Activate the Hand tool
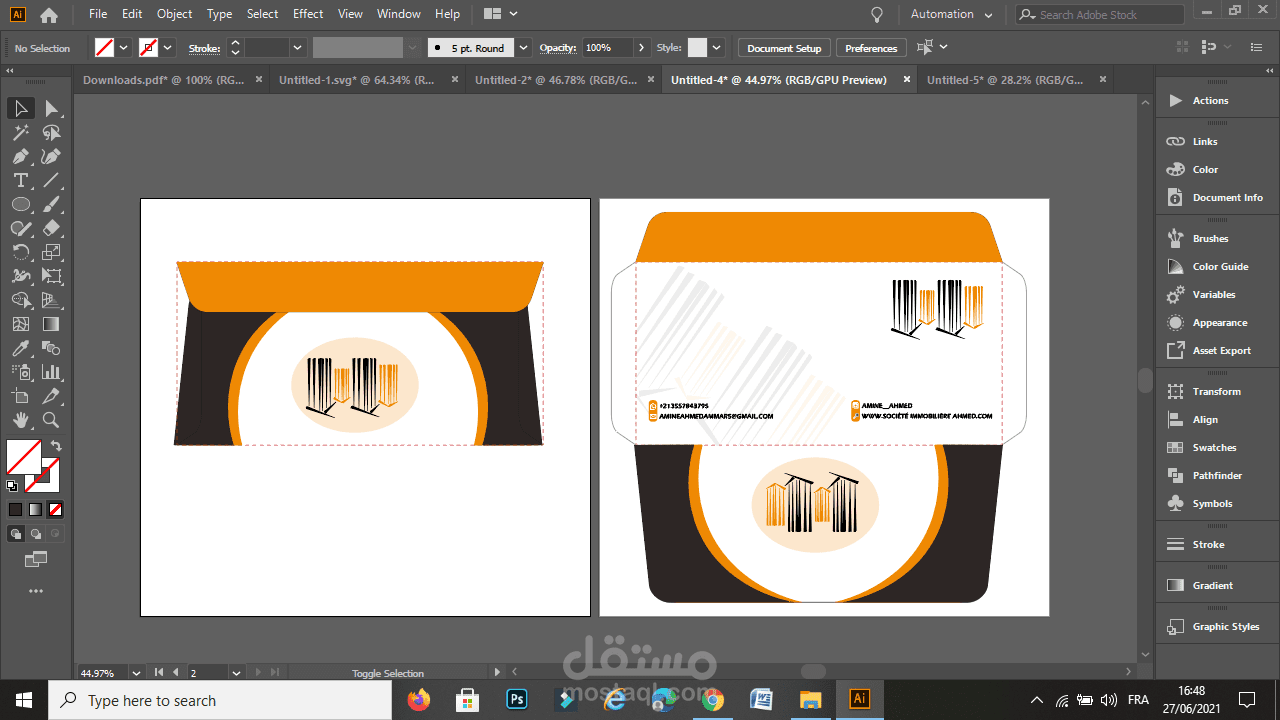This screenshot has height=720, width=1280. tap(20, 420)
